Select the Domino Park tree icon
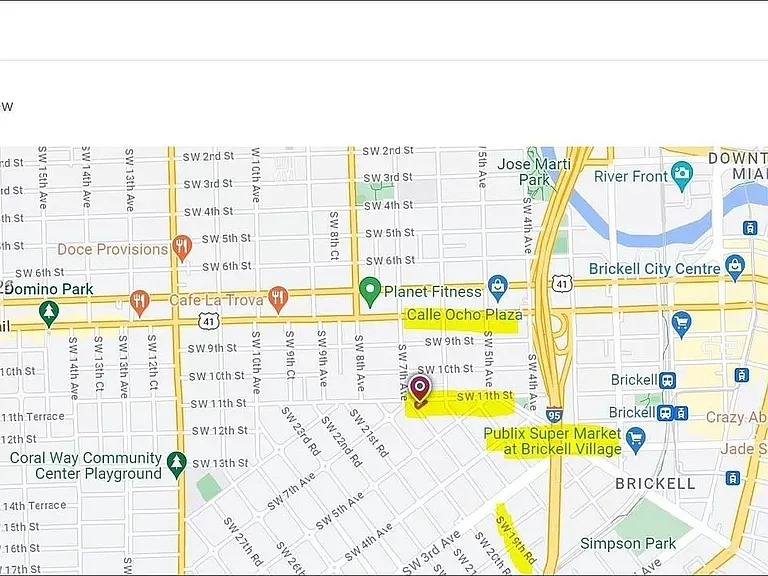768x576 pixels. point(48,314)
